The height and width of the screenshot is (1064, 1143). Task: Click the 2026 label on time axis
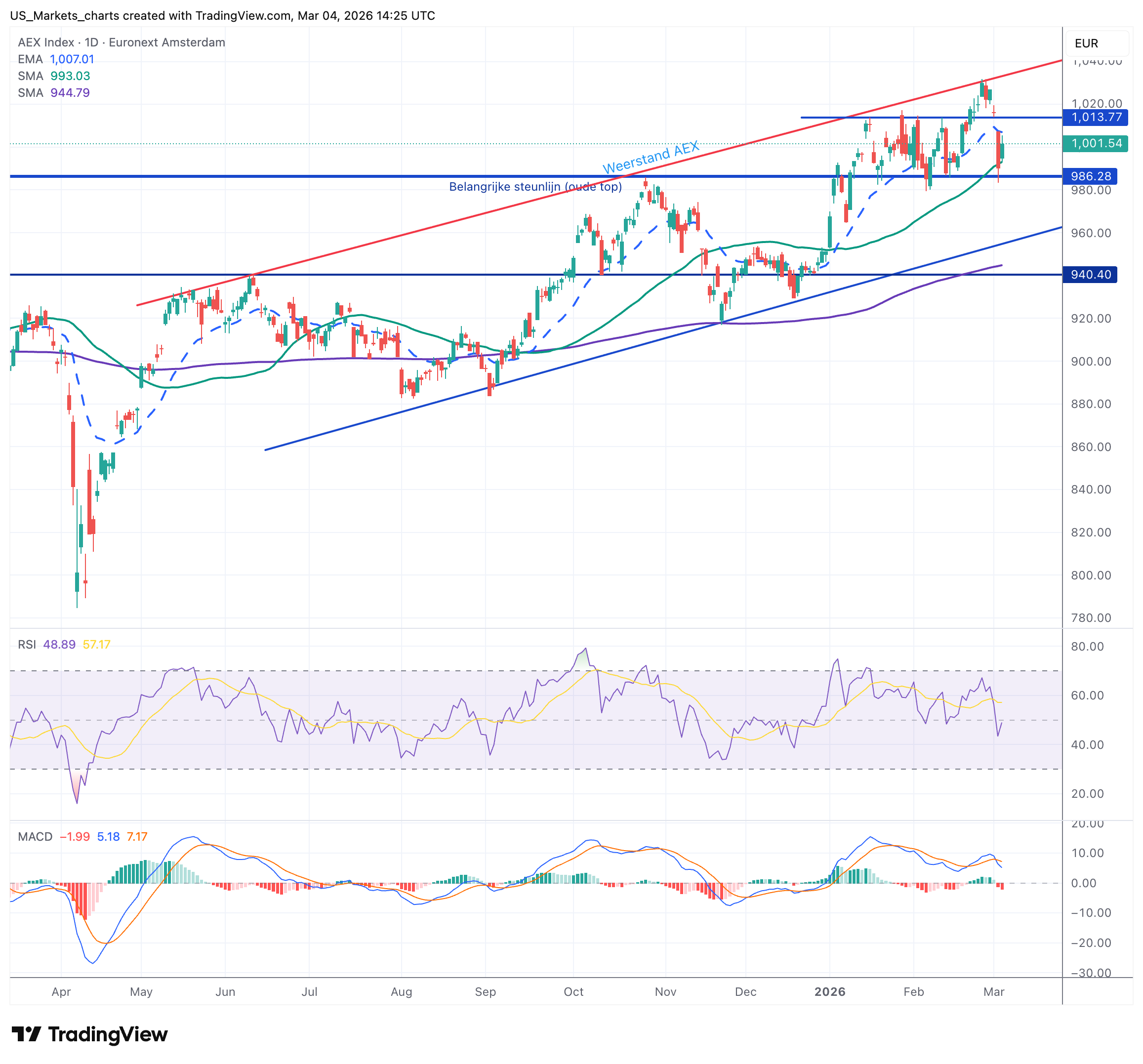coord(830,991)
